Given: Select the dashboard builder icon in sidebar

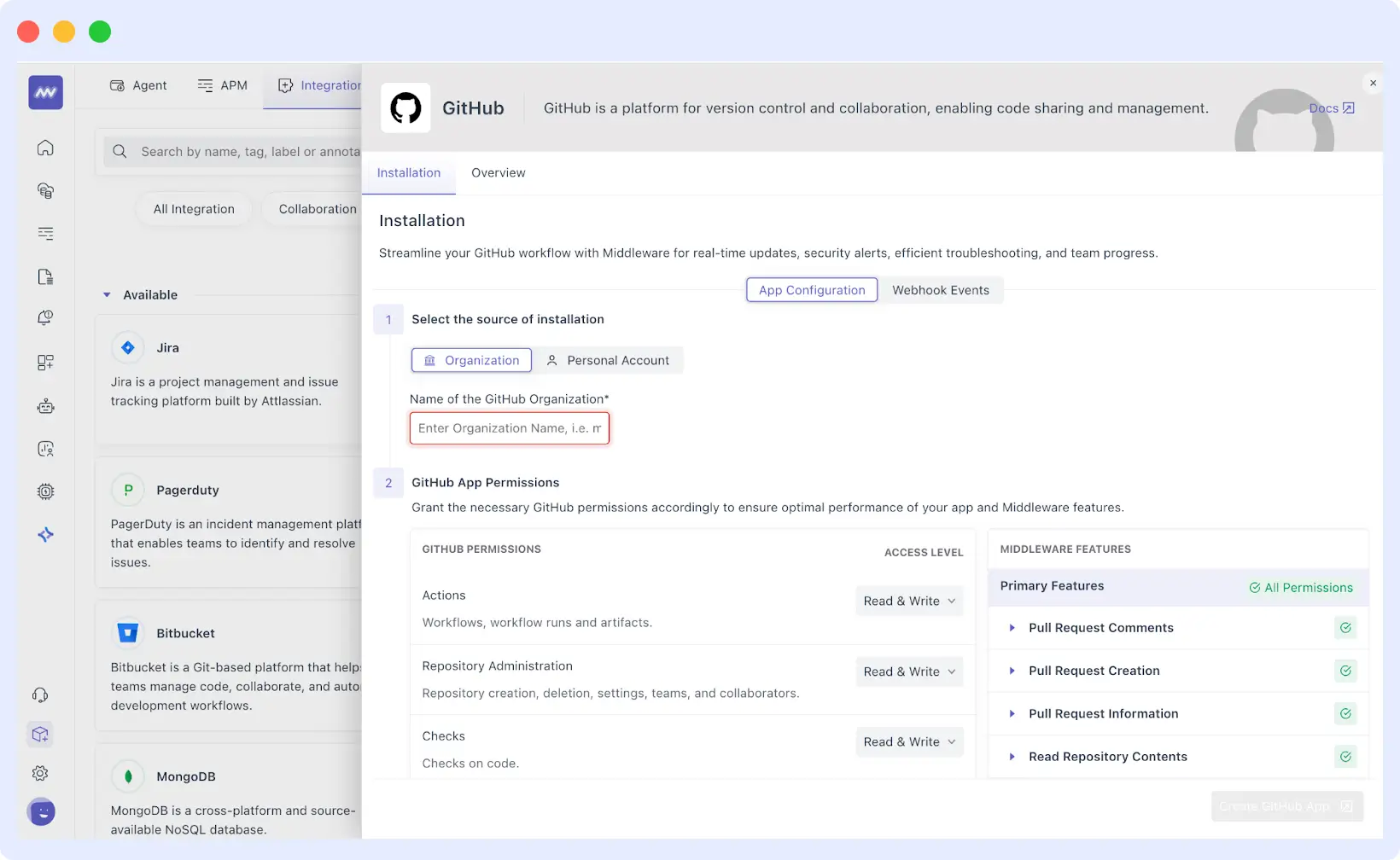Looking at the screenshot, I should (x=44, y=362).
